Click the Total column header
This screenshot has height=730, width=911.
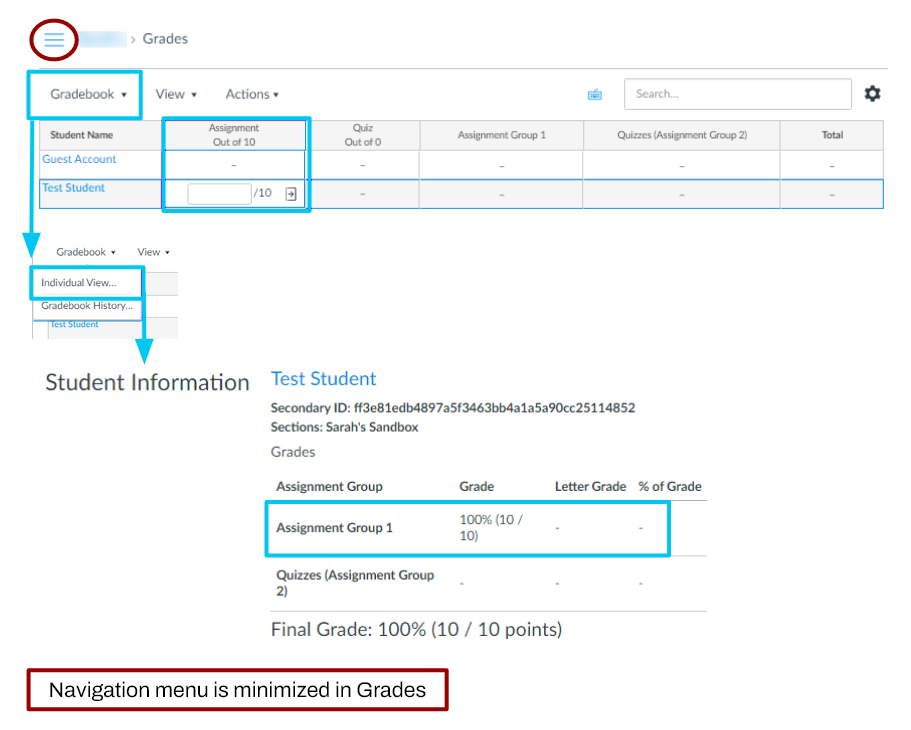coord(832,135)
